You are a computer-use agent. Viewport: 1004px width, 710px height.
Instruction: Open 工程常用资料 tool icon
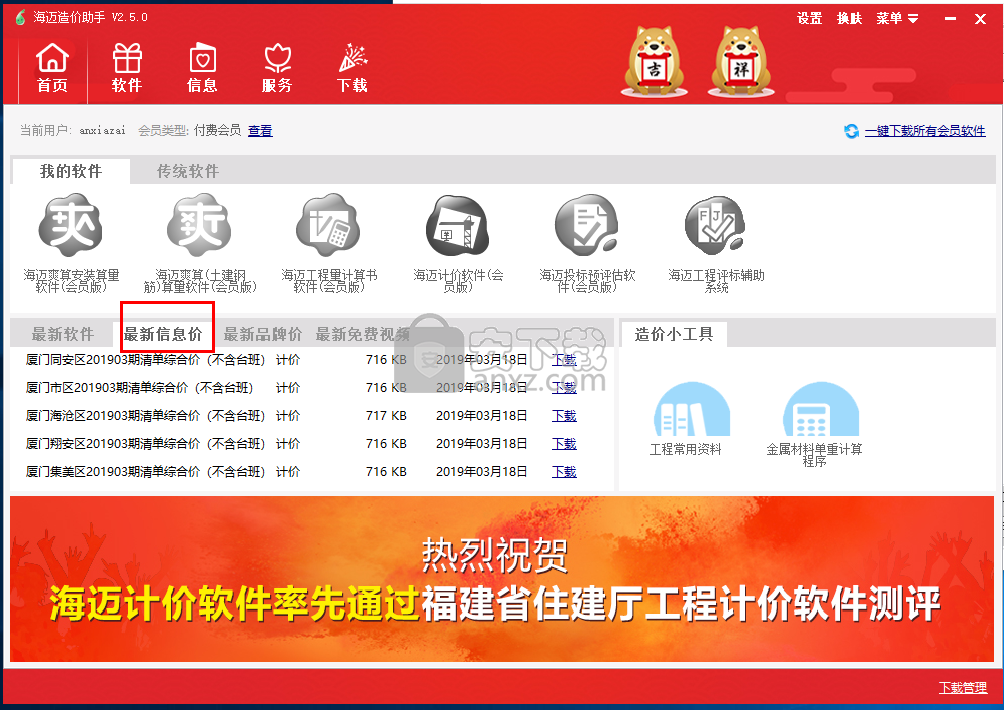coord(692,410)
